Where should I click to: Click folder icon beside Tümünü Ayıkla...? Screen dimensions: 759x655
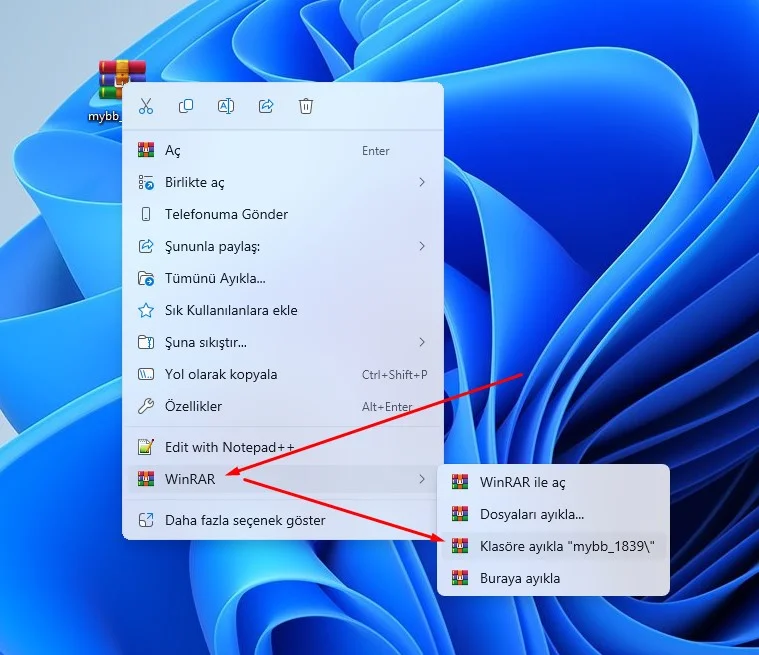146,278
